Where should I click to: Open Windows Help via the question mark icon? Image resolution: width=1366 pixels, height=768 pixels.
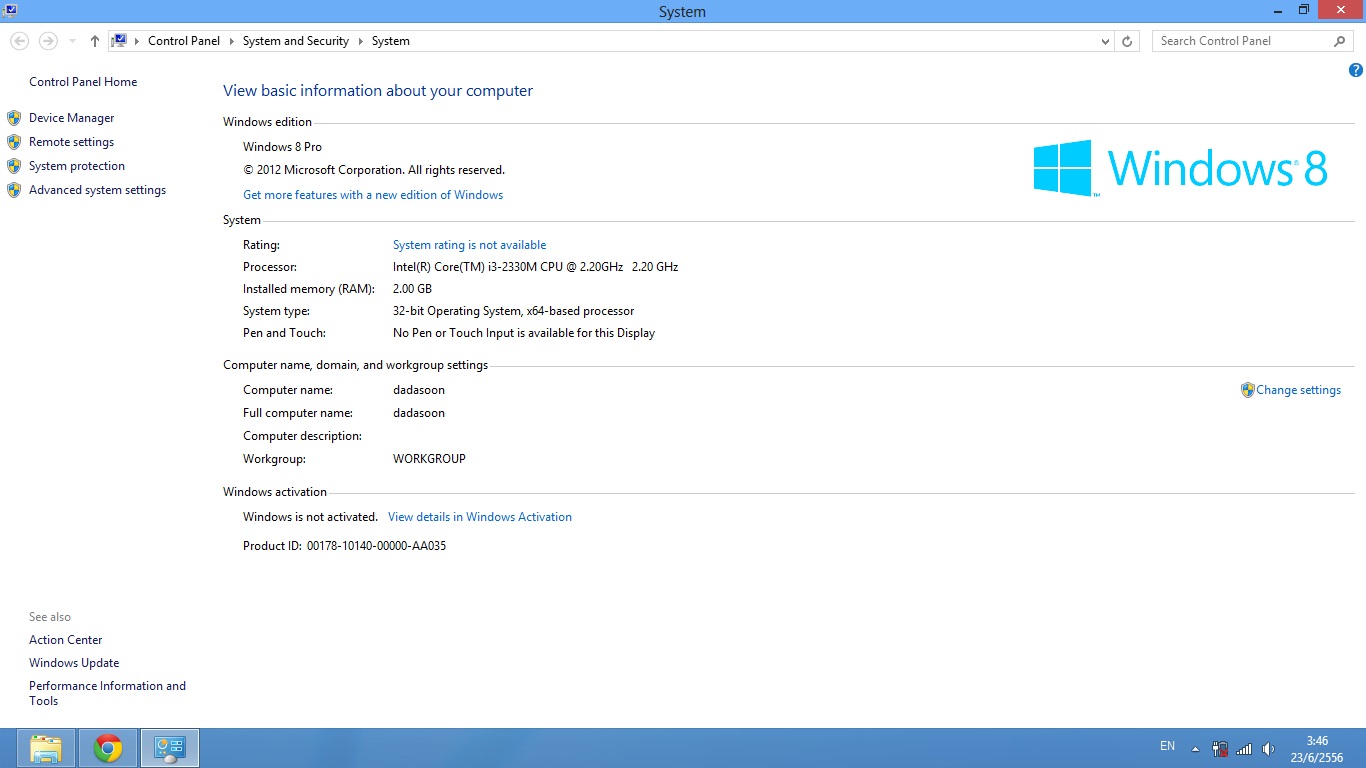pos(1356,70)
